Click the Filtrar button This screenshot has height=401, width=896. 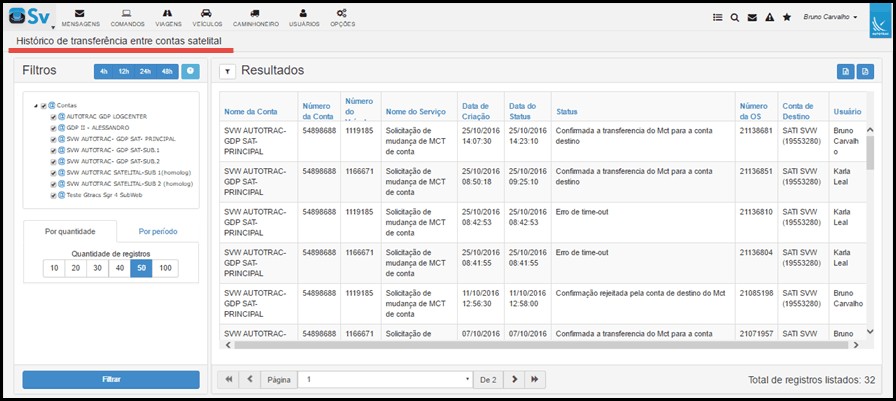pos(111,379)
